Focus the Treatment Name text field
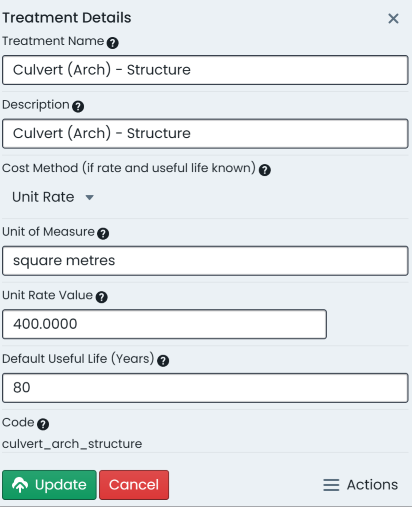This screenshot has width=412, height=507. (x=205, y=70)
